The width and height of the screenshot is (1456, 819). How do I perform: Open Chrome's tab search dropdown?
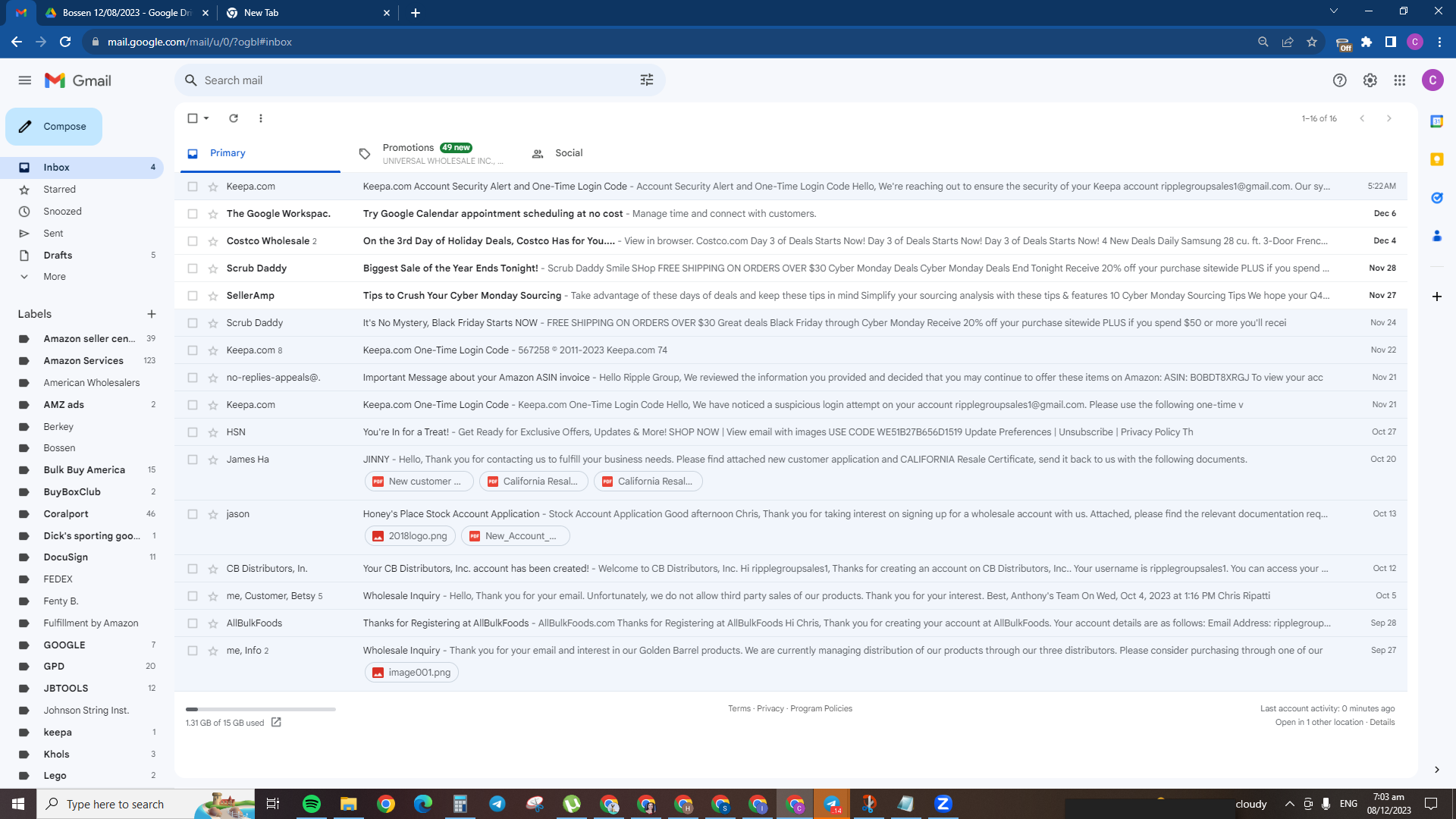click(x=1334, y=11)
